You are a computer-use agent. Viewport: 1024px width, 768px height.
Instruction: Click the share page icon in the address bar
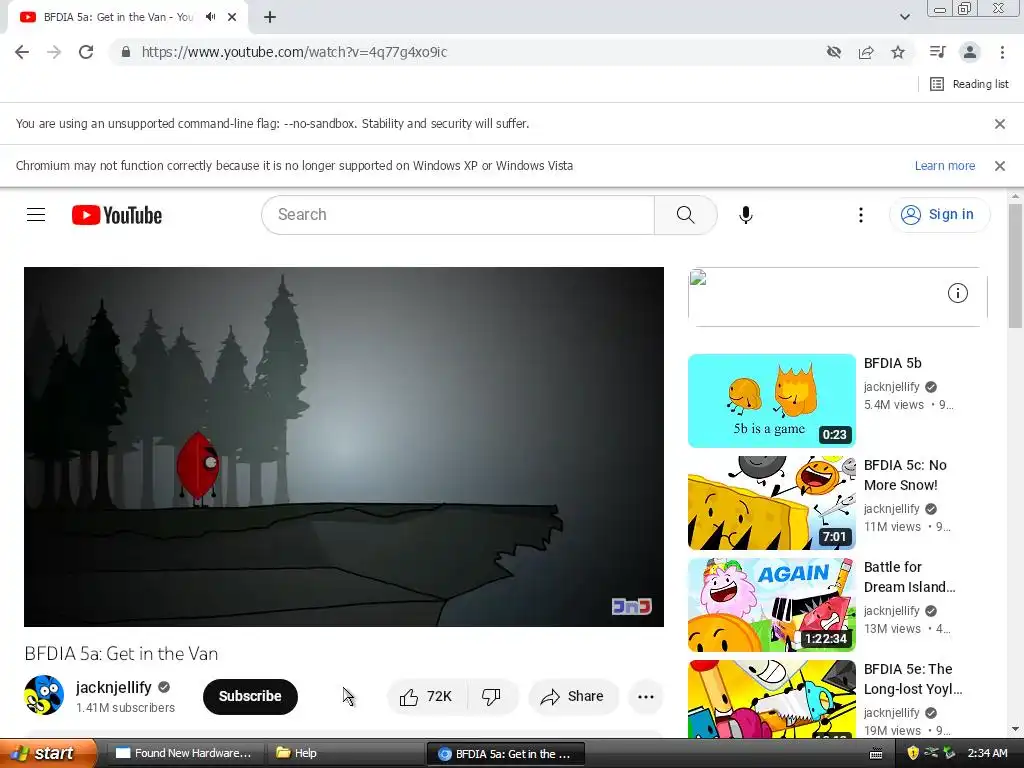click(x=866, y=52)
